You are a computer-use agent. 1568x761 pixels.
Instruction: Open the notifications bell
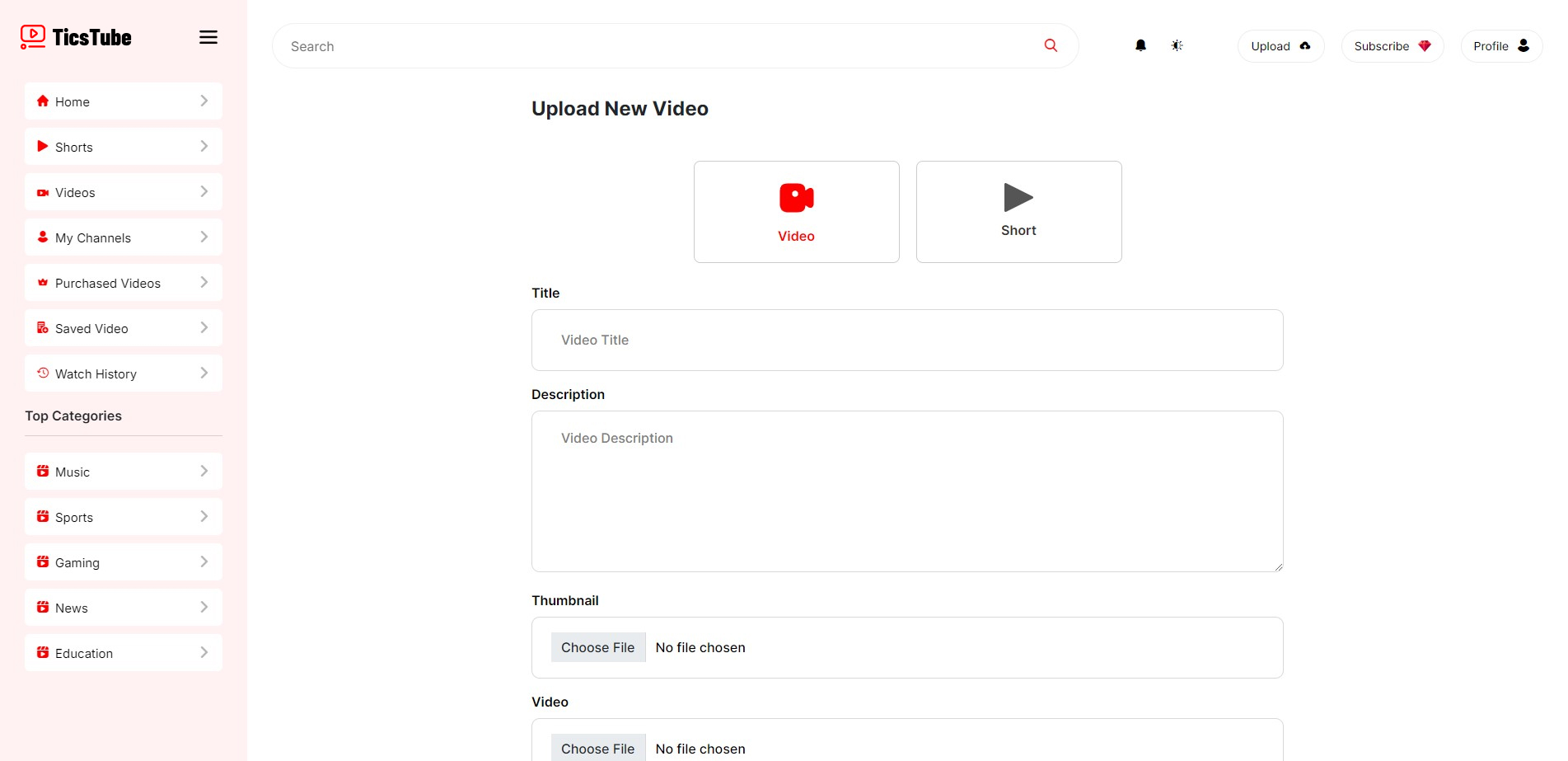(1140, 45)
